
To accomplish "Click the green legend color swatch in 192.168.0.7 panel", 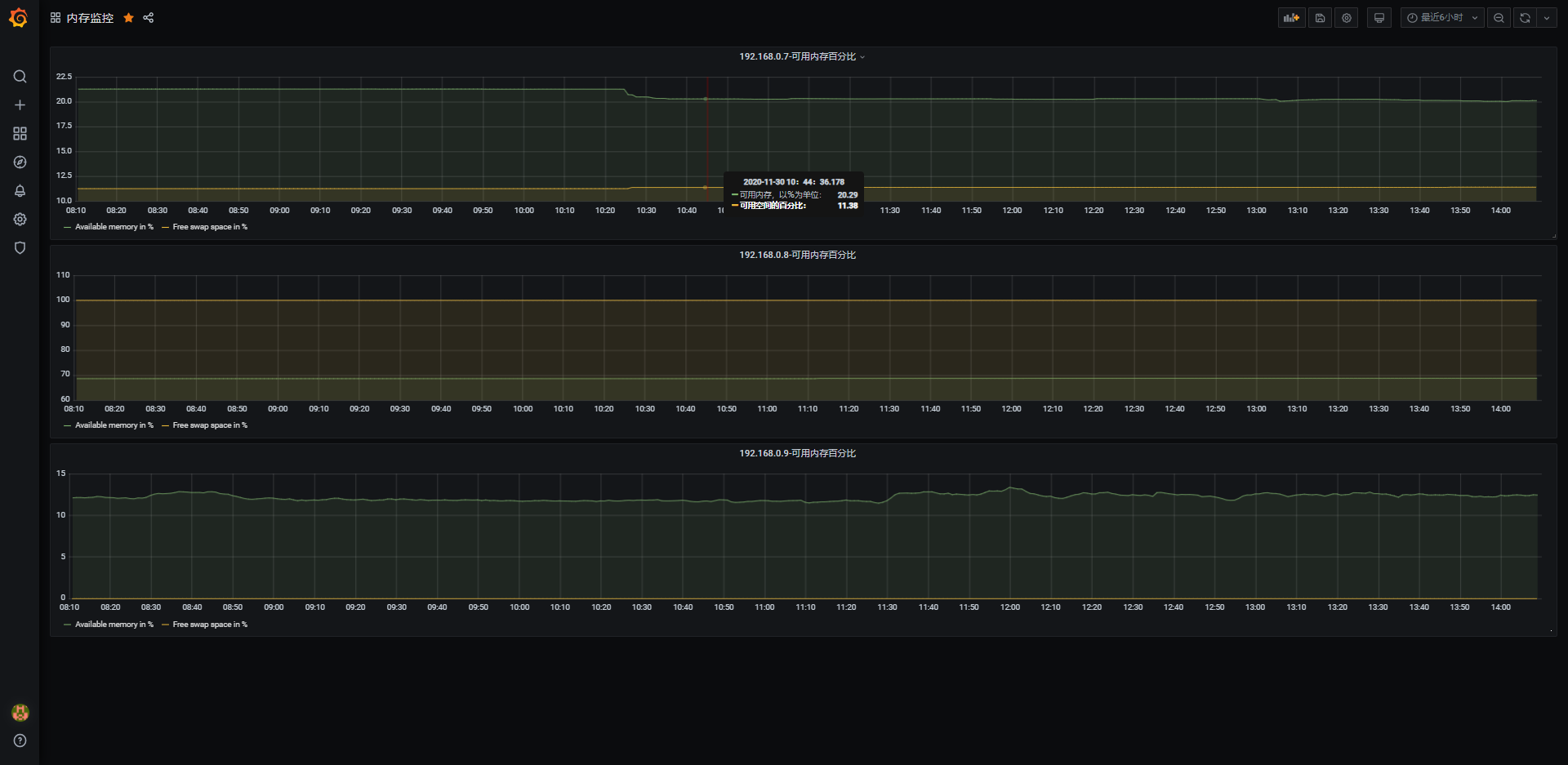I will [67, 227].
